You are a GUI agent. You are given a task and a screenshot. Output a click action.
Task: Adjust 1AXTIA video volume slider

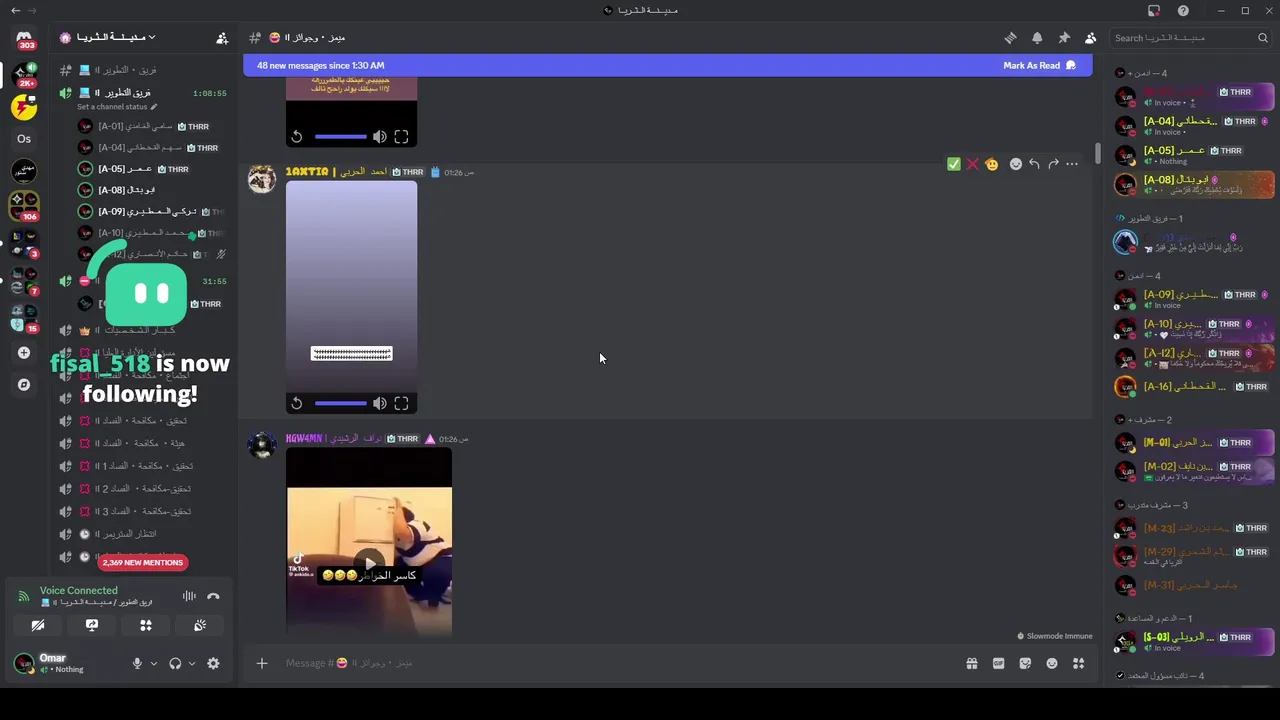pos(340,404)
